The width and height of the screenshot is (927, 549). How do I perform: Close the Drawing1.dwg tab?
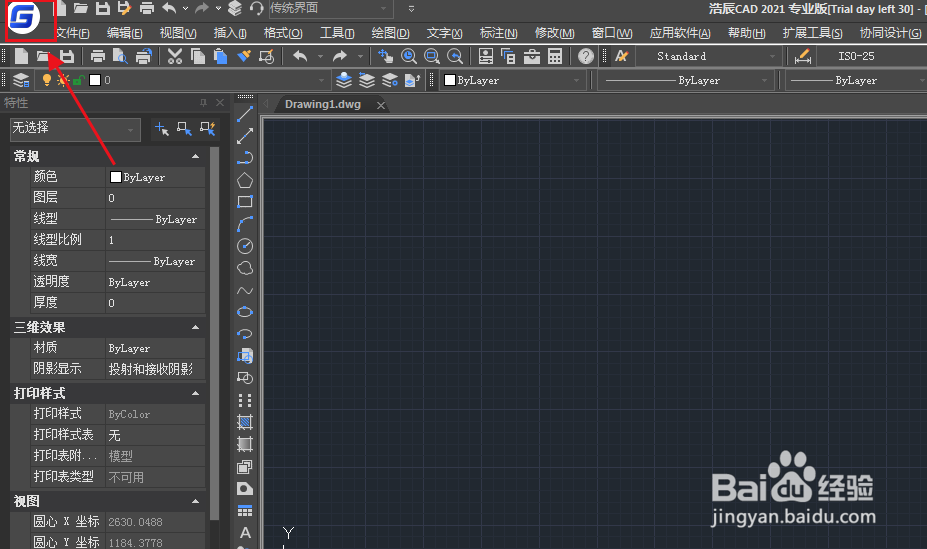[381, 105]
